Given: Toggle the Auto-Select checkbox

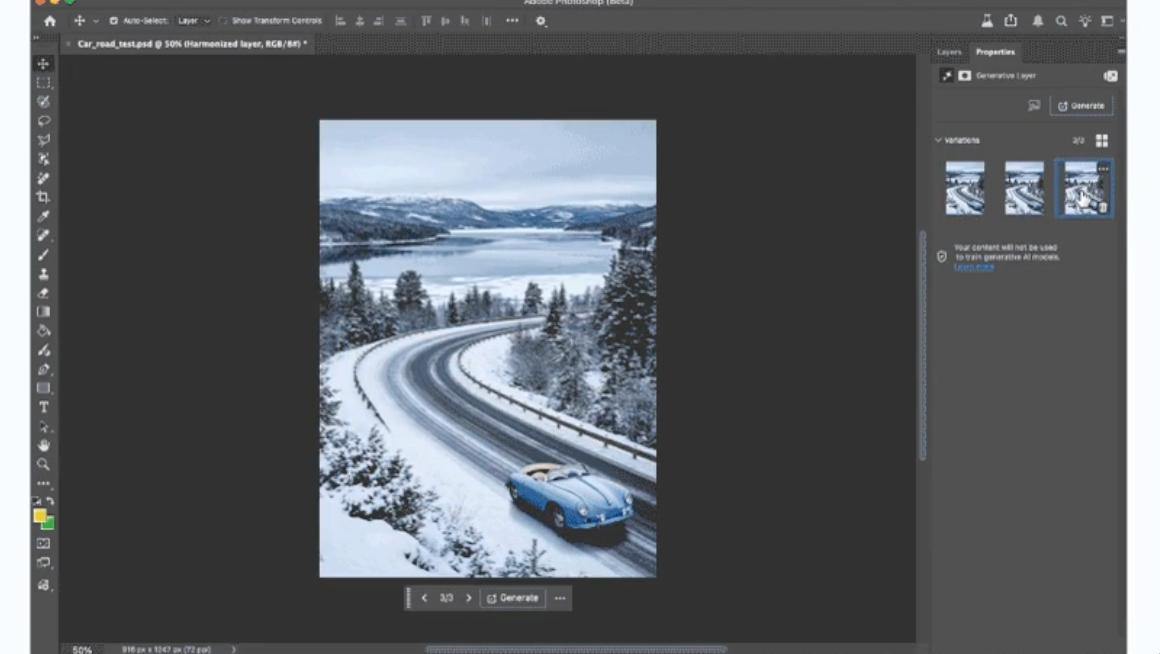Looking at the screenshot, I should [113, 21].
